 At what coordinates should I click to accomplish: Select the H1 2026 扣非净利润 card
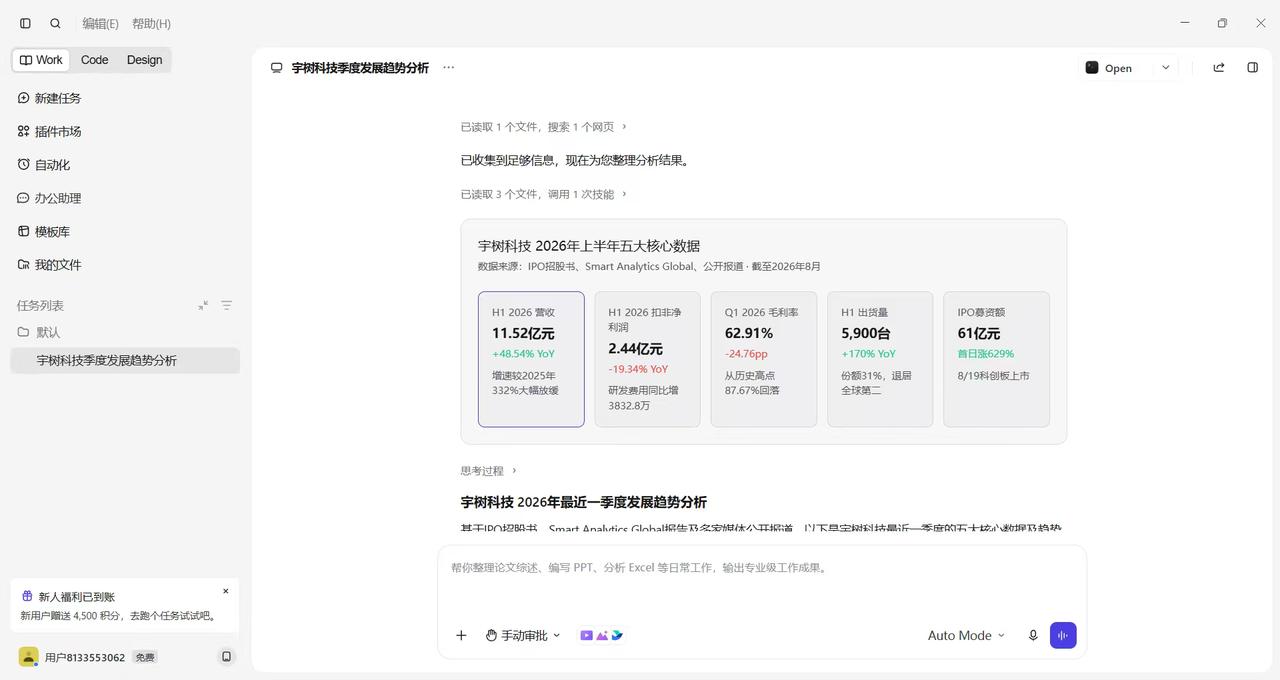647,359
